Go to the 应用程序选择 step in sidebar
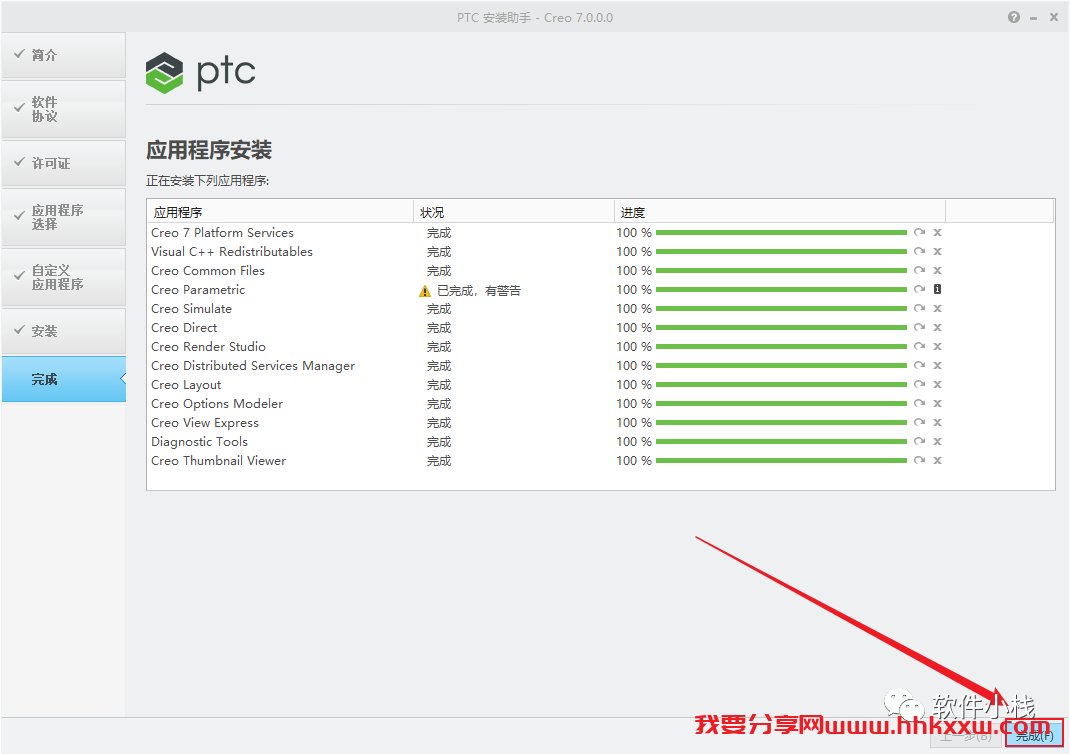Viewport: 1070px width, 754px height. tap(63, 217)
